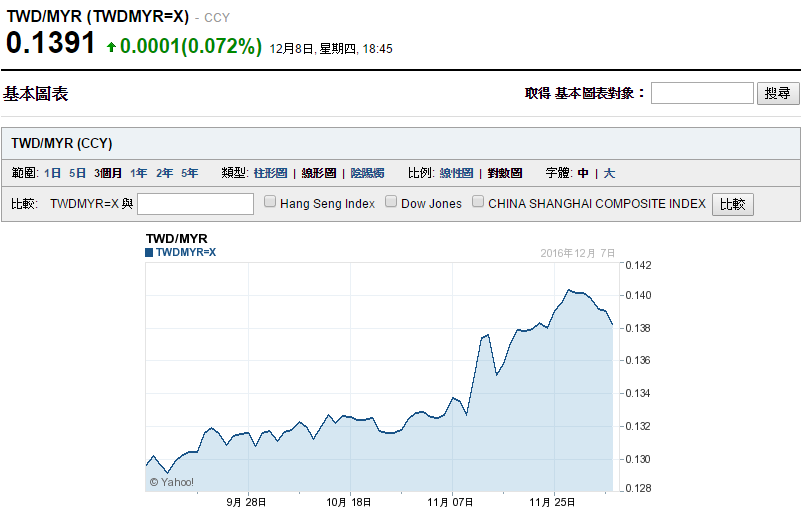This screenshot has width=810, height=520.
Task: Focus the 取得基本圖表對象 symbol input
Action: [702, 93]
